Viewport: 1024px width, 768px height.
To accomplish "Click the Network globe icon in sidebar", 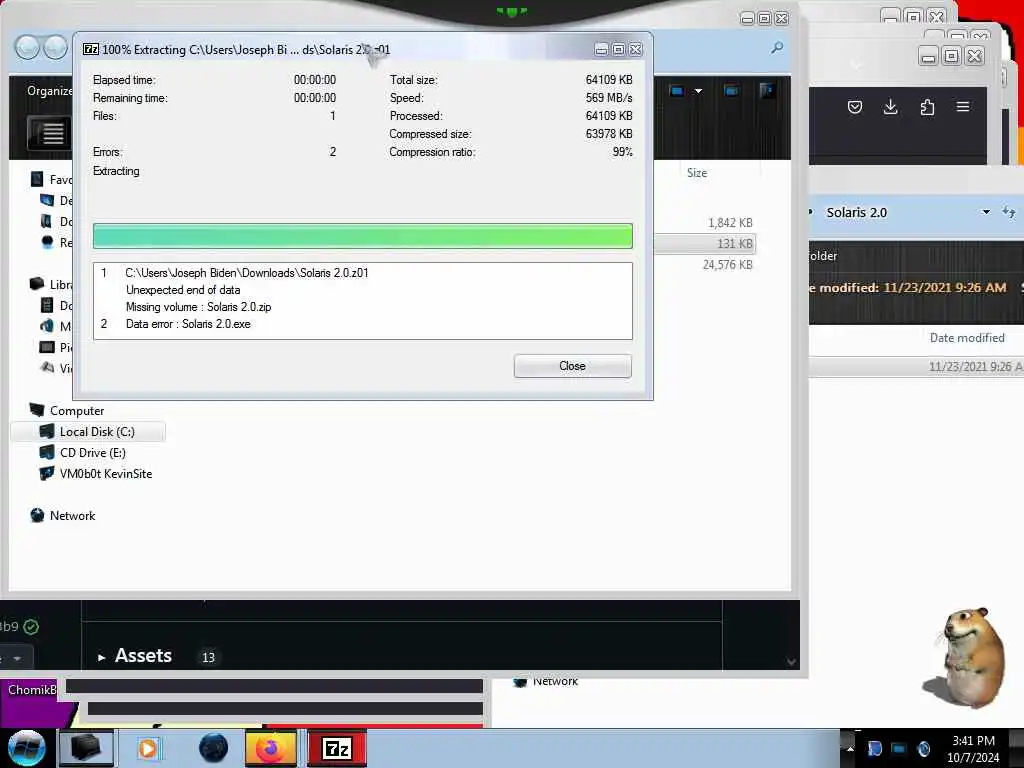I will coord(37,515).
